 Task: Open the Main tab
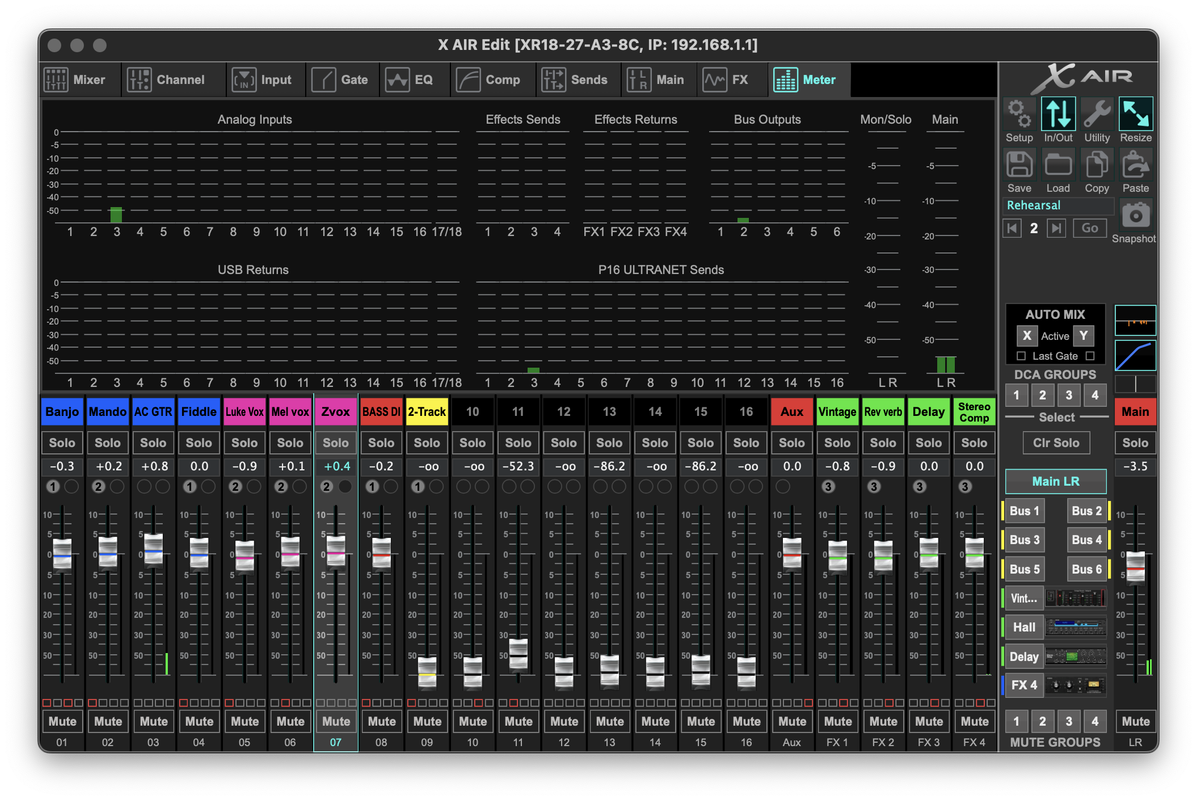657,79
